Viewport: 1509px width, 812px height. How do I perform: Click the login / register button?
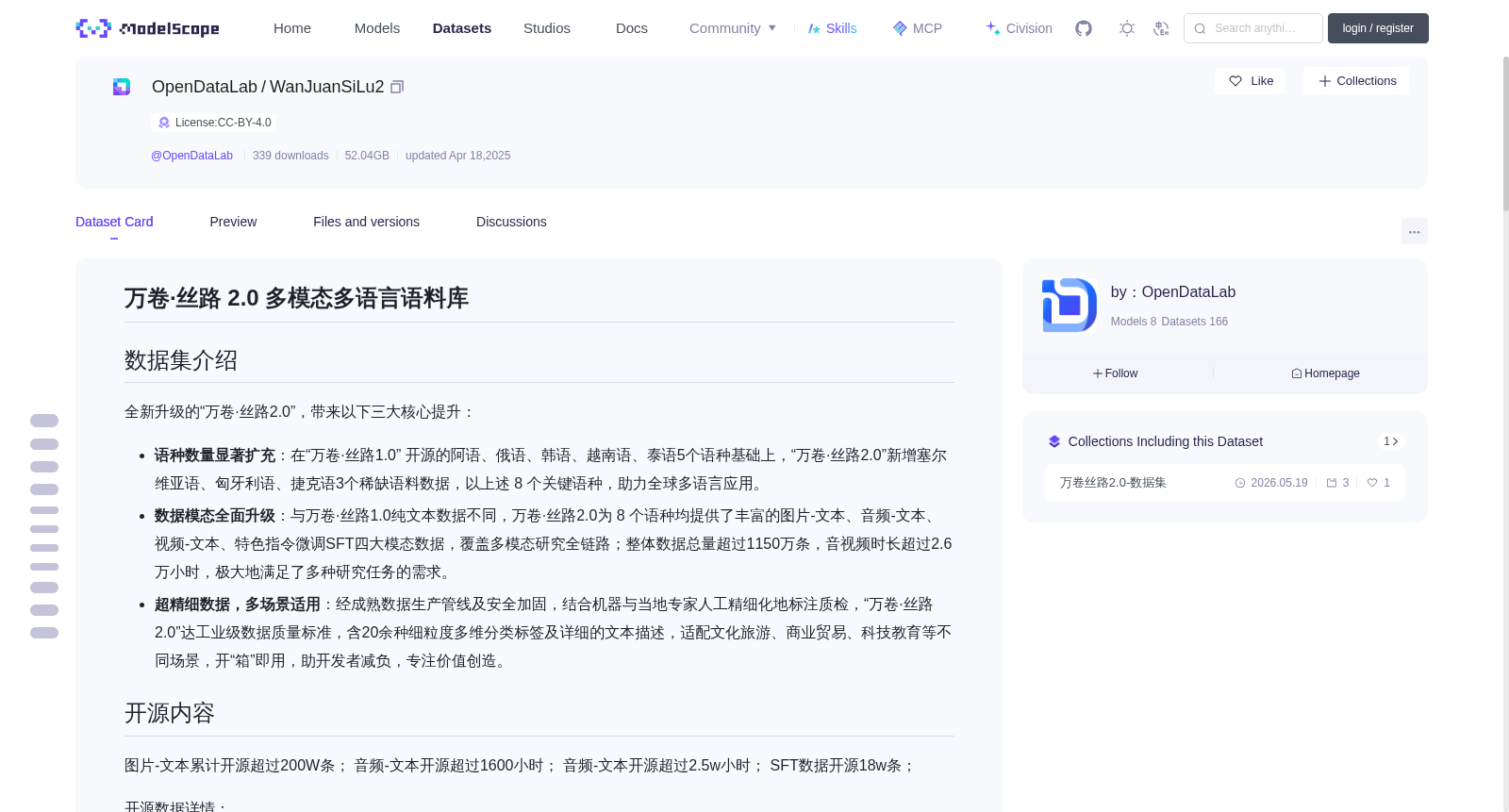[1378, 28]
